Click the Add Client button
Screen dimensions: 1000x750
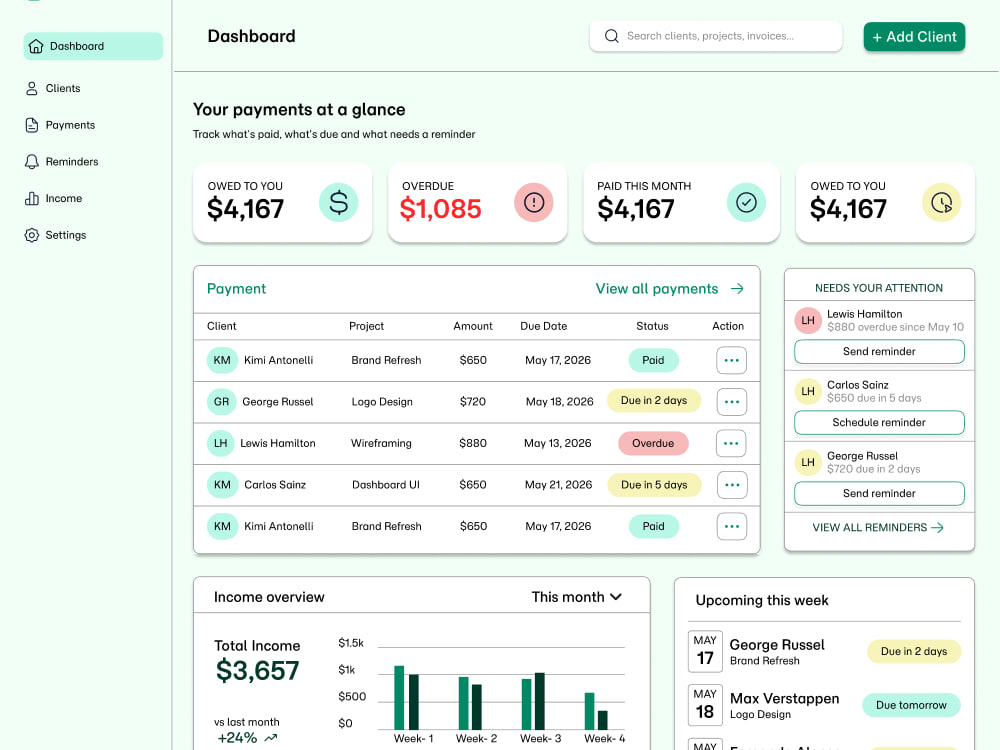[914, 36]
